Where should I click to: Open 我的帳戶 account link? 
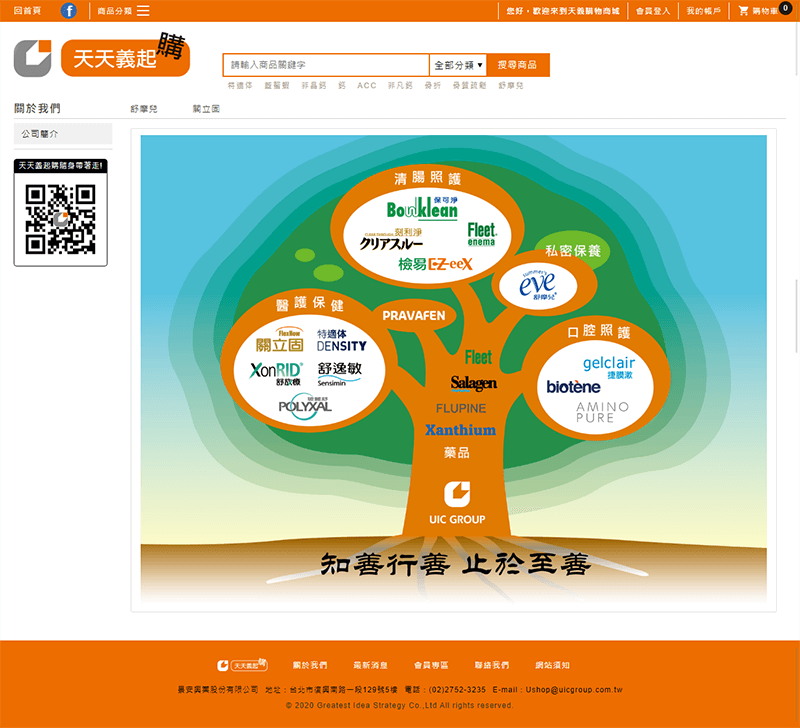[x=703, y=11]
